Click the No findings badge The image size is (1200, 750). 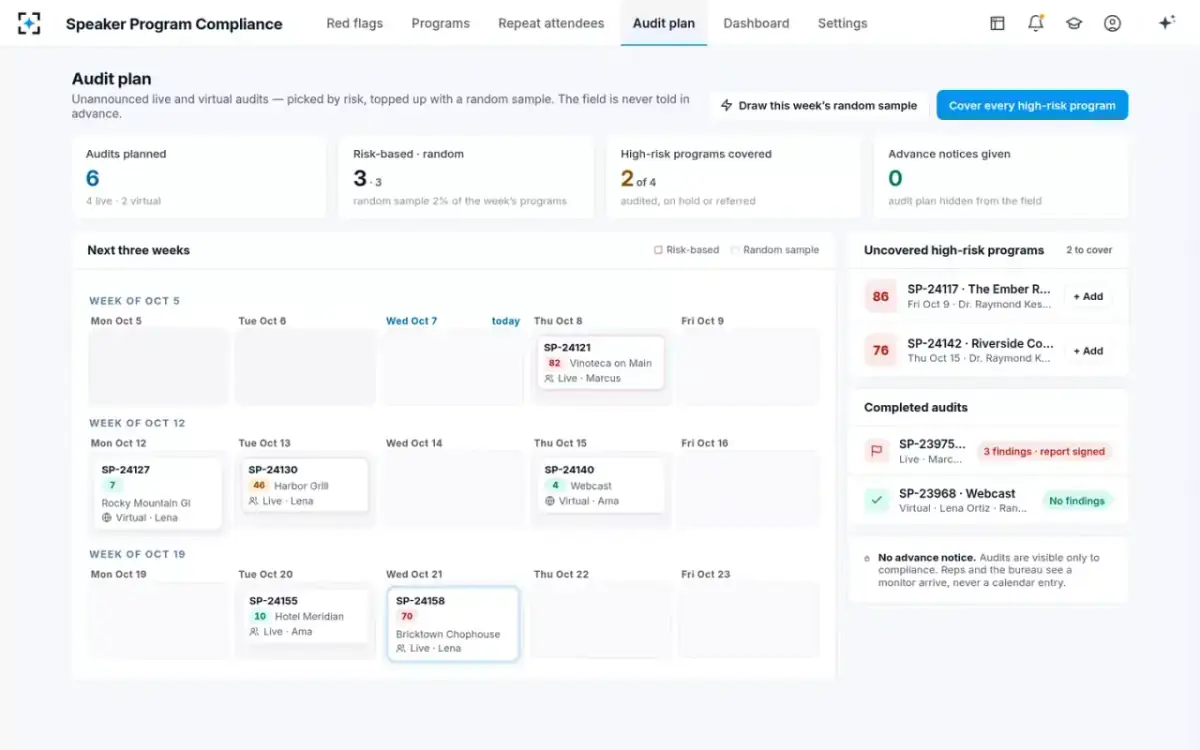[1077, 501]
